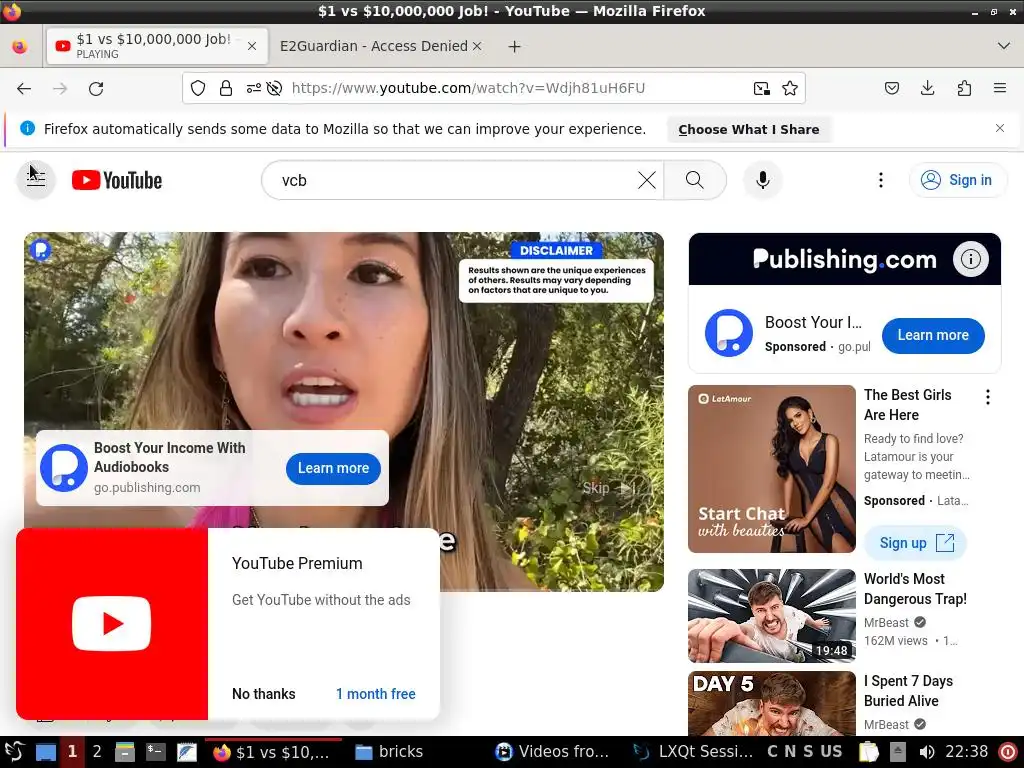The image size is (1024, 768).
Task: Start voice search with microphone
Action: [x=762, y=180]
